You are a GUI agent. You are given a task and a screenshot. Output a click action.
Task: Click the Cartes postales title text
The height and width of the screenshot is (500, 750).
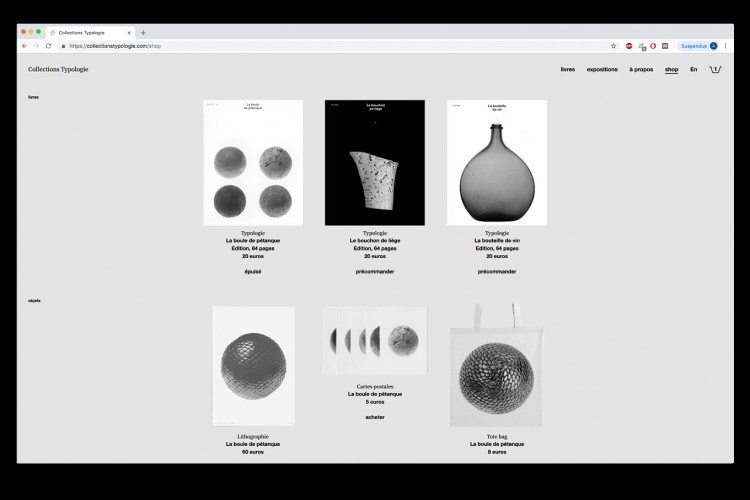pyautogui.click(x=375, y=386)
